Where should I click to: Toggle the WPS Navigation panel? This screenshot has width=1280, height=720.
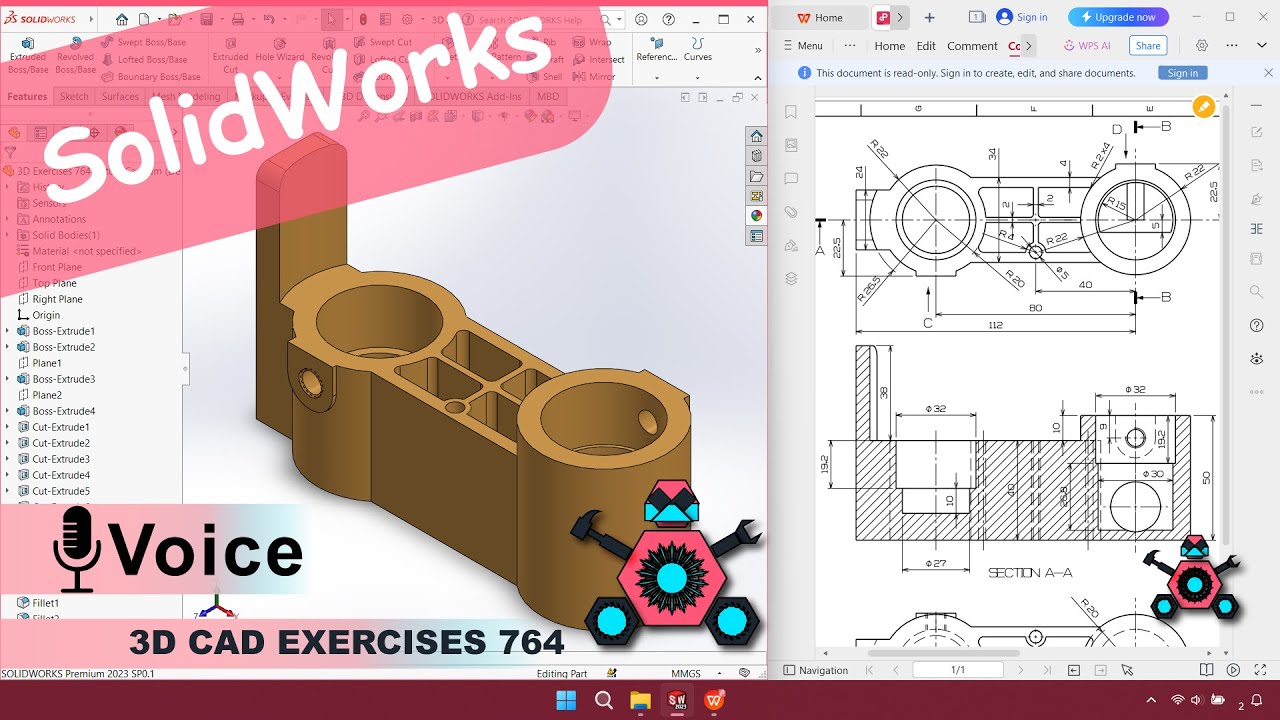pos(816,670)
